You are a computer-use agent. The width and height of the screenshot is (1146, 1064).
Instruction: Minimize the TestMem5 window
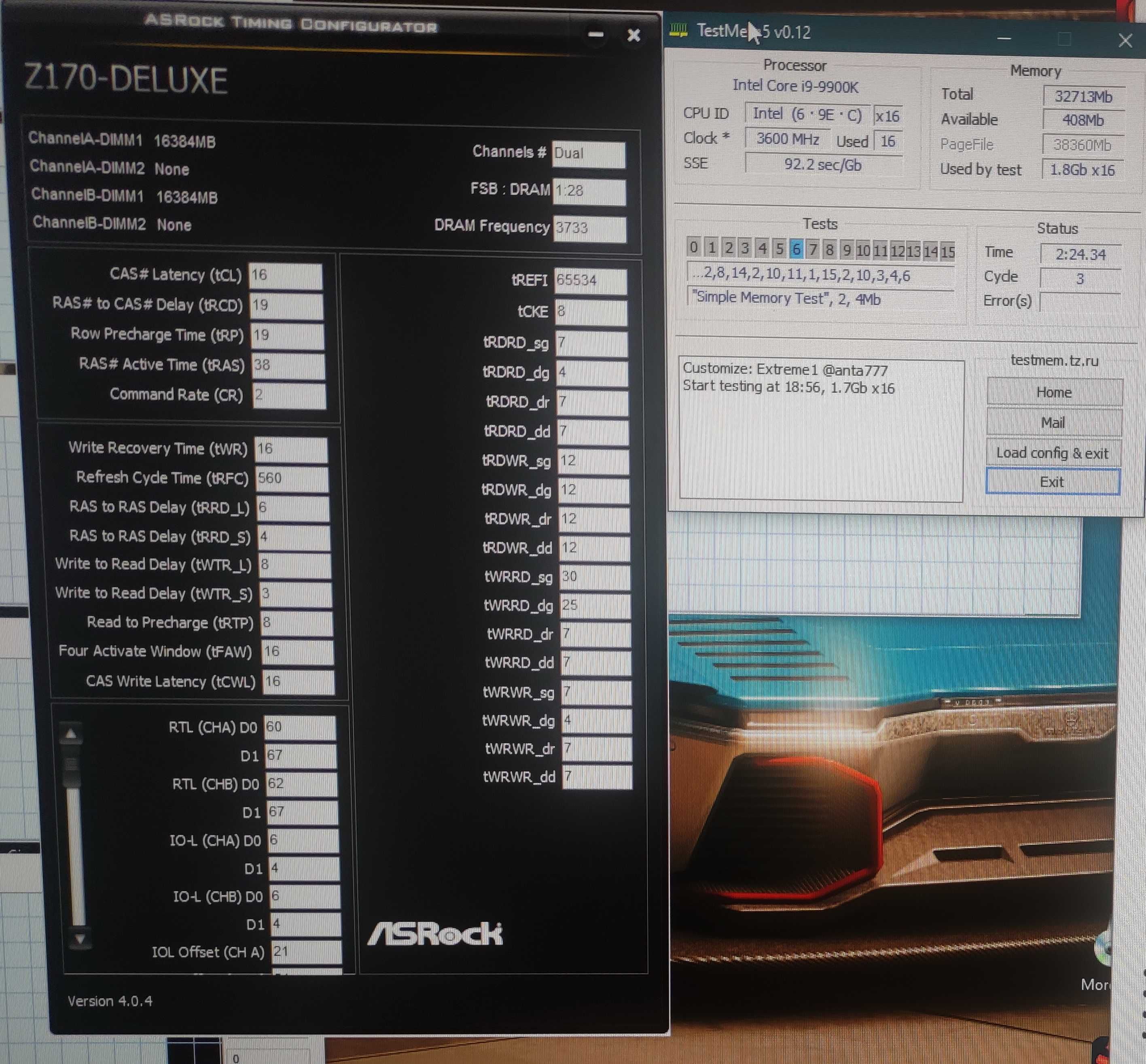click(1004, 38)
